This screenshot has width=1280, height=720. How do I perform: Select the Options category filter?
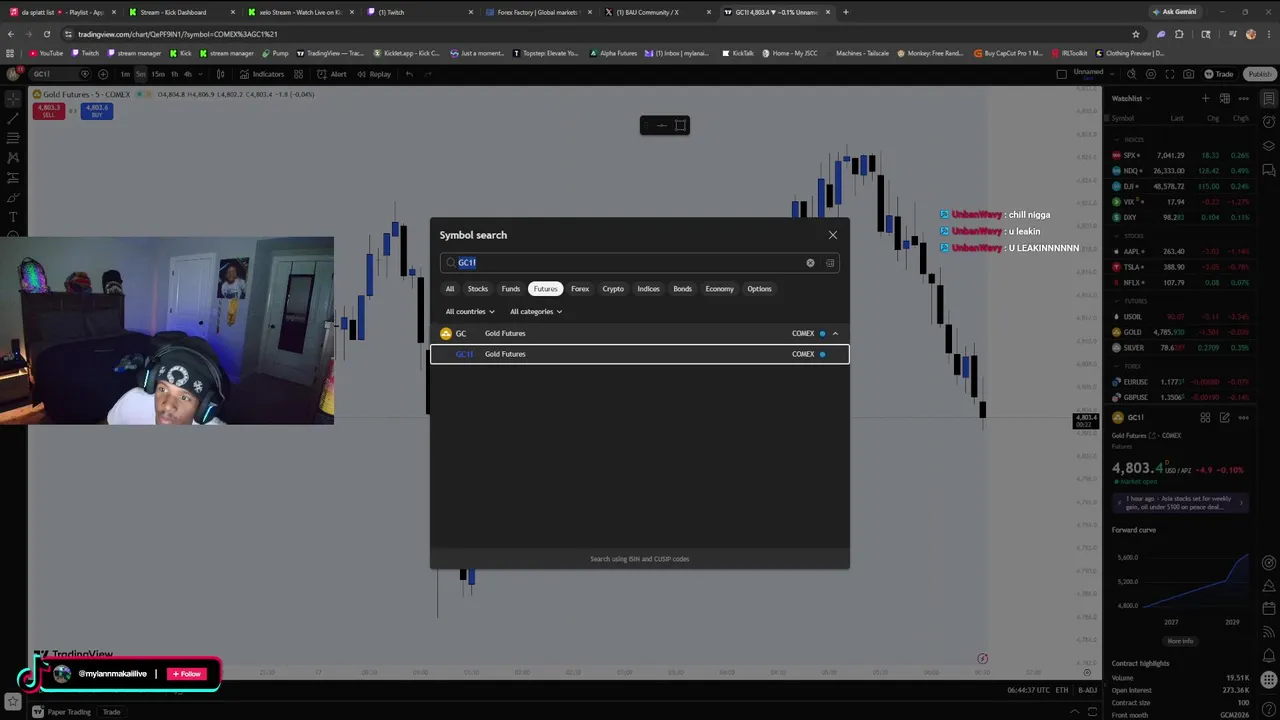coord(759,289)
